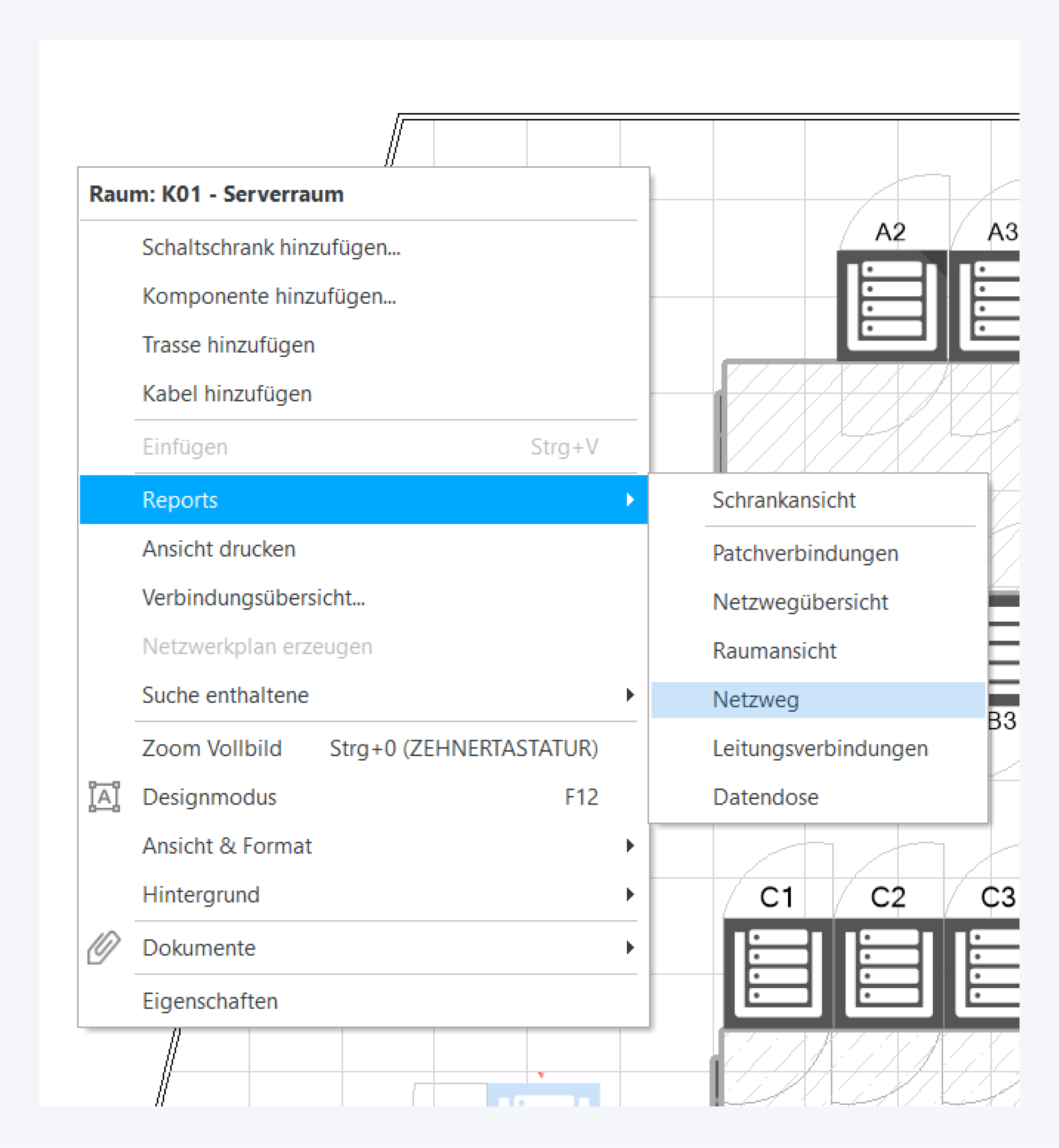Click the Dokumente paperclip icon
The image size is (1059, 1148).
click(x=104, y=947)
